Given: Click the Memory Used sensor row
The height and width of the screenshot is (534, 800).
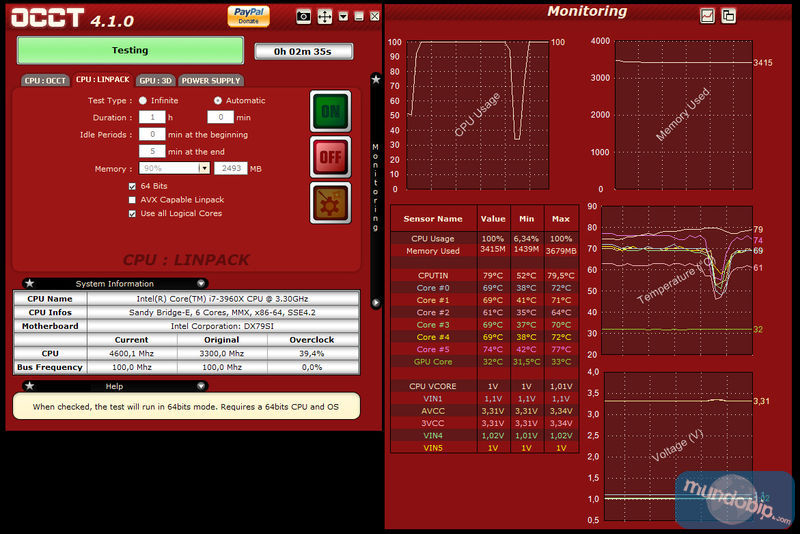Looking at the screenshot, I should coord(485,251).
